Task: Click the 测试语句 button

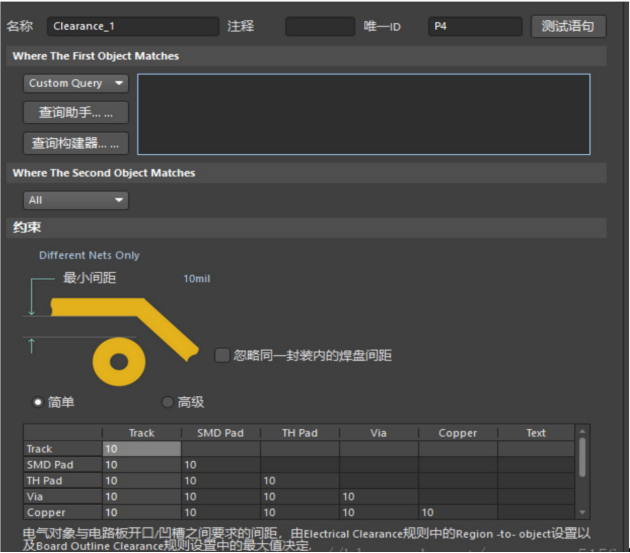Action: tap(567, 26)
